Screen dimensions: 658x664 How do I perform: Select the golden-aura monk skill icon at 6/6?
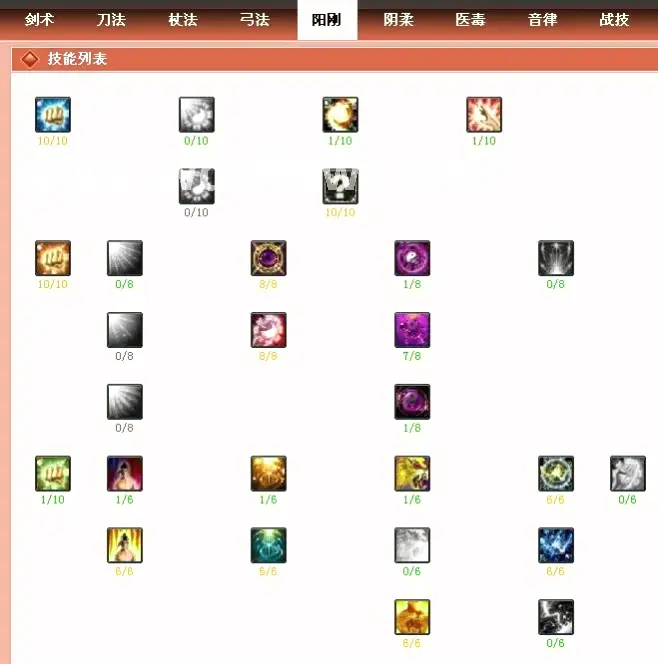click(x=125, y=545)
